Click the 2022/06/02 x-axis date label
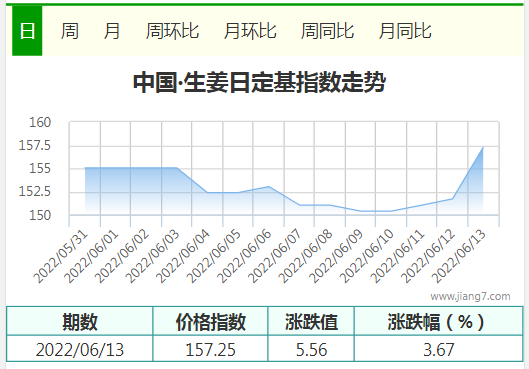529x369 pixels. pyautogui.click(x=122, y=257)
